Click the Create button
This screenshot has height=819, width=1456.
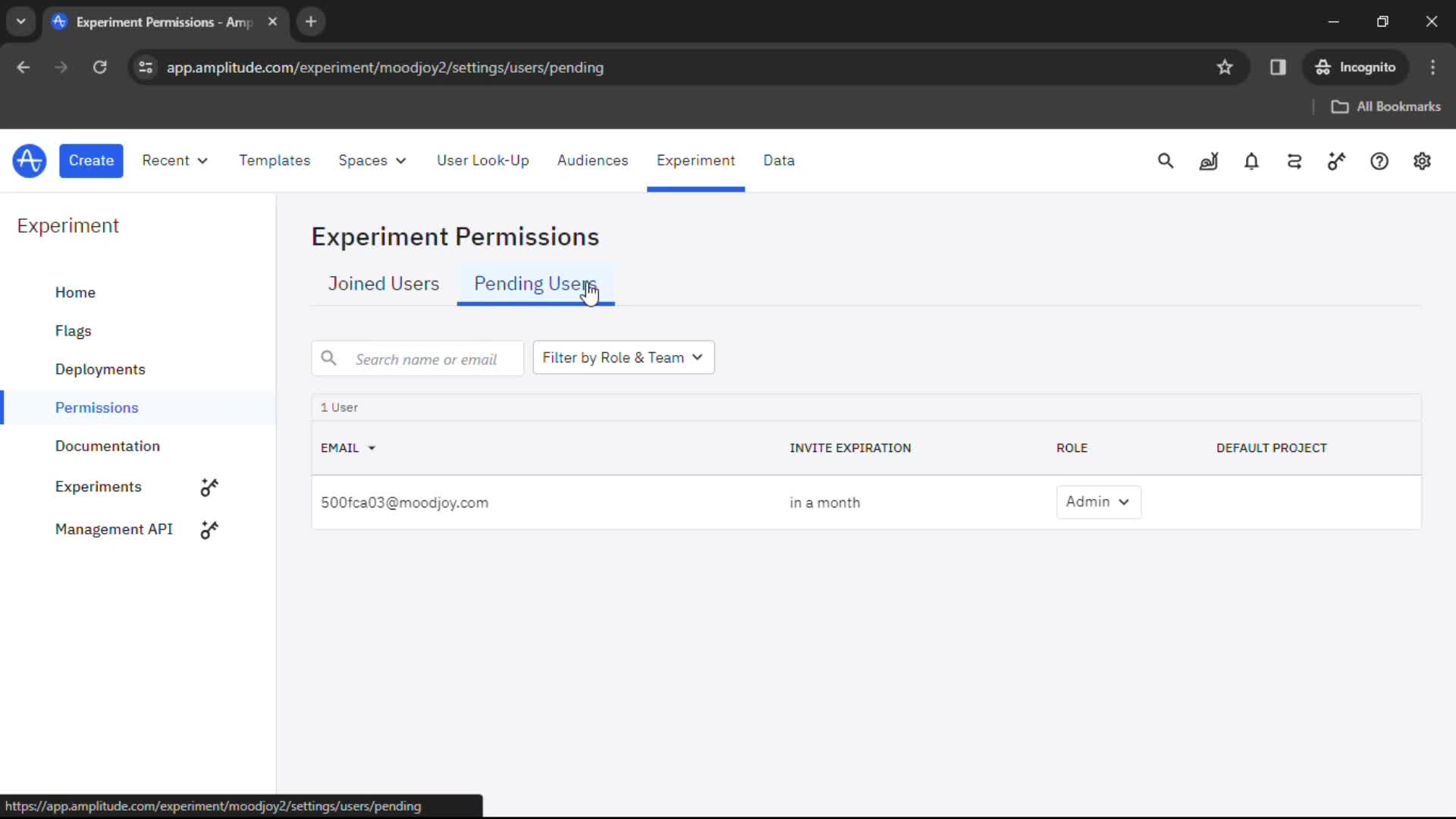pyautogui.click(x=91, y=161)
